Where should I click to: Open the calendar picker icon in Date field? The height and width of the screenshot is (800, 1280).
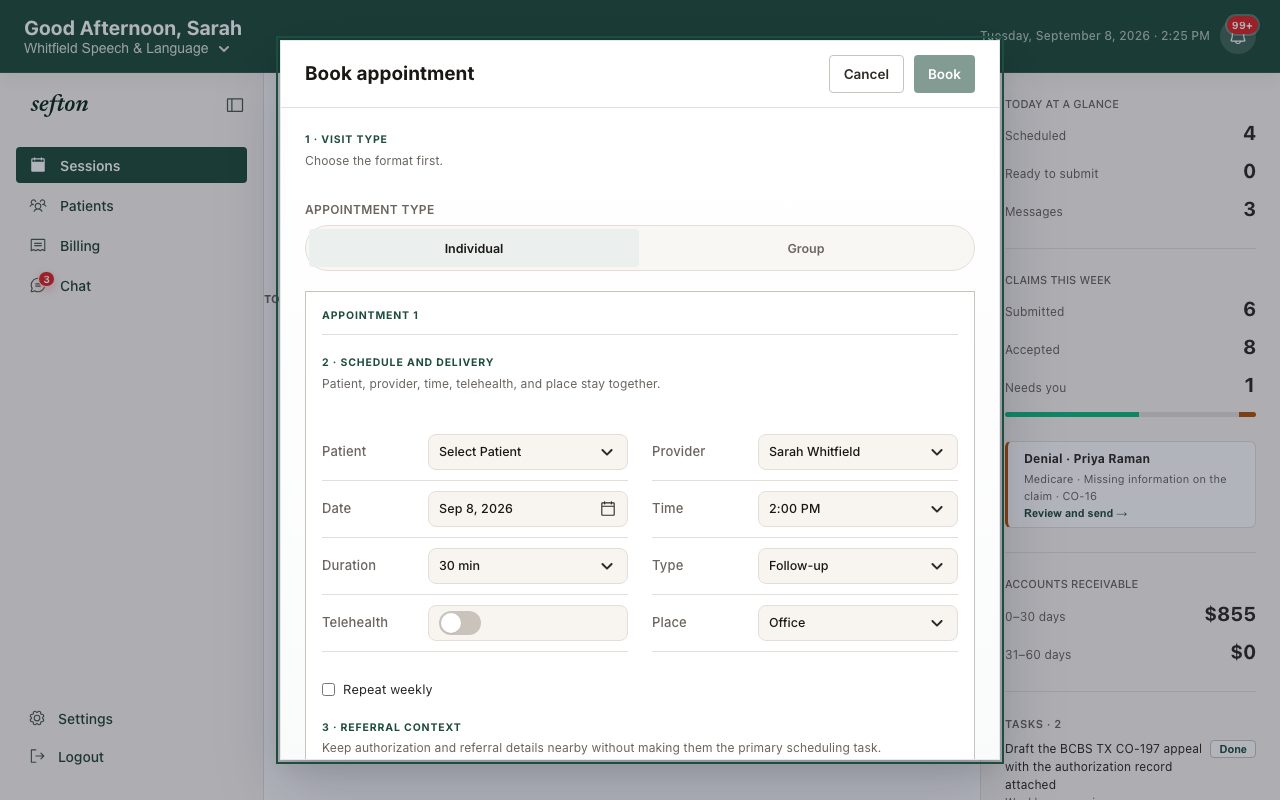click(x=608, y=508)
